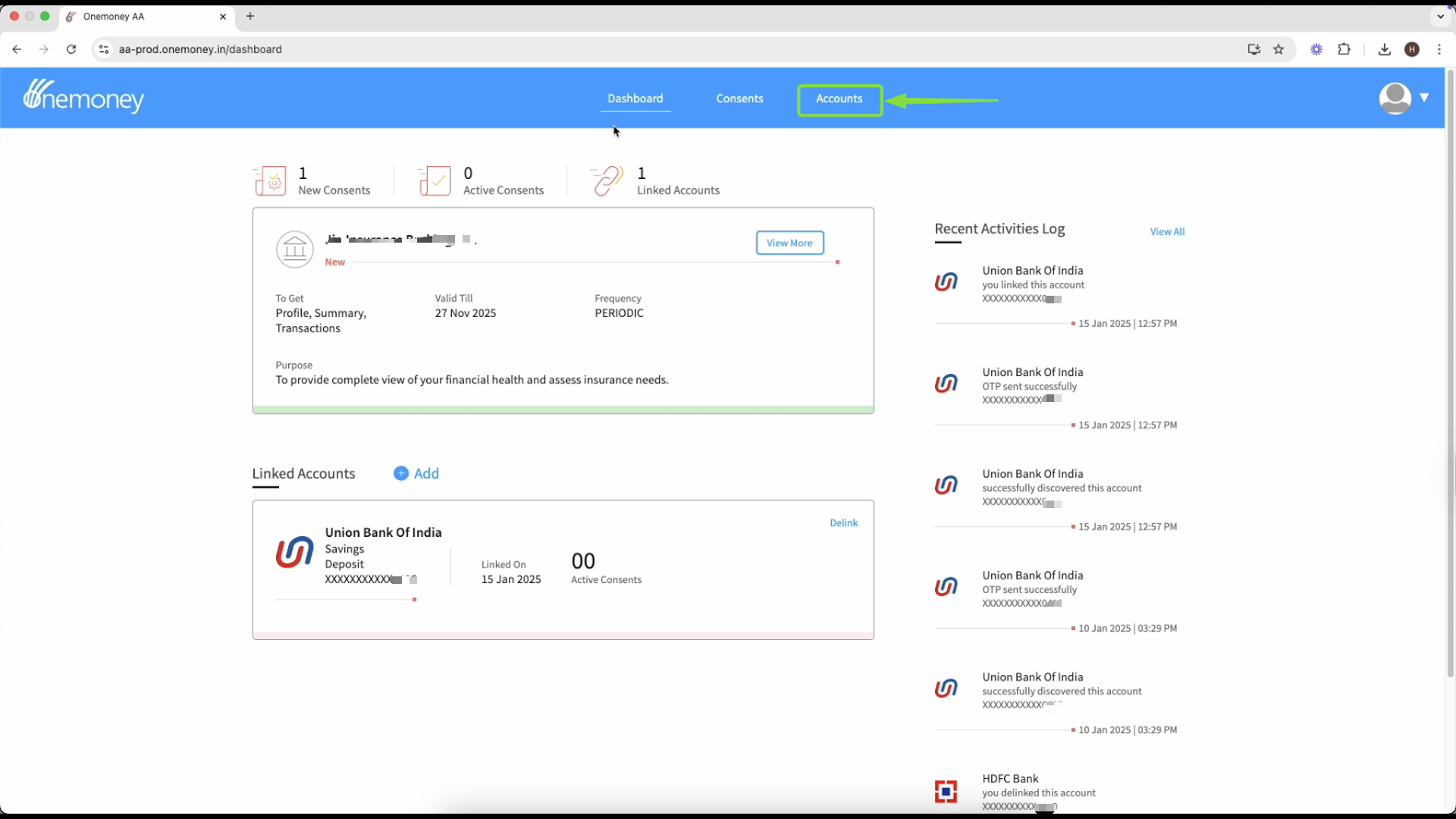Click the address bar URL
This screenshot has width=1456, height=819.
coord(200,49)
